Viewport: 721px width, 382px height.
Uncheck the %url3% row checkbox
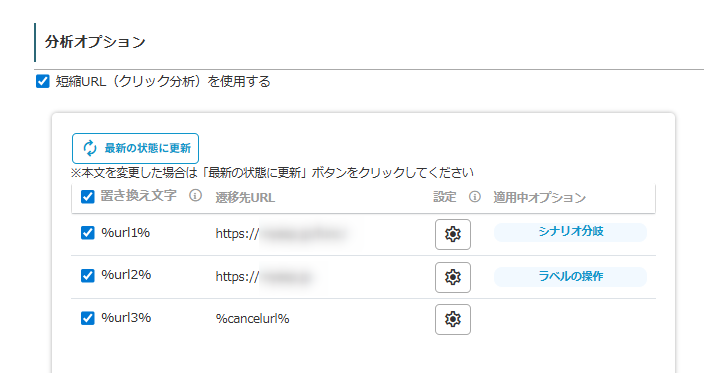[87, 318]
